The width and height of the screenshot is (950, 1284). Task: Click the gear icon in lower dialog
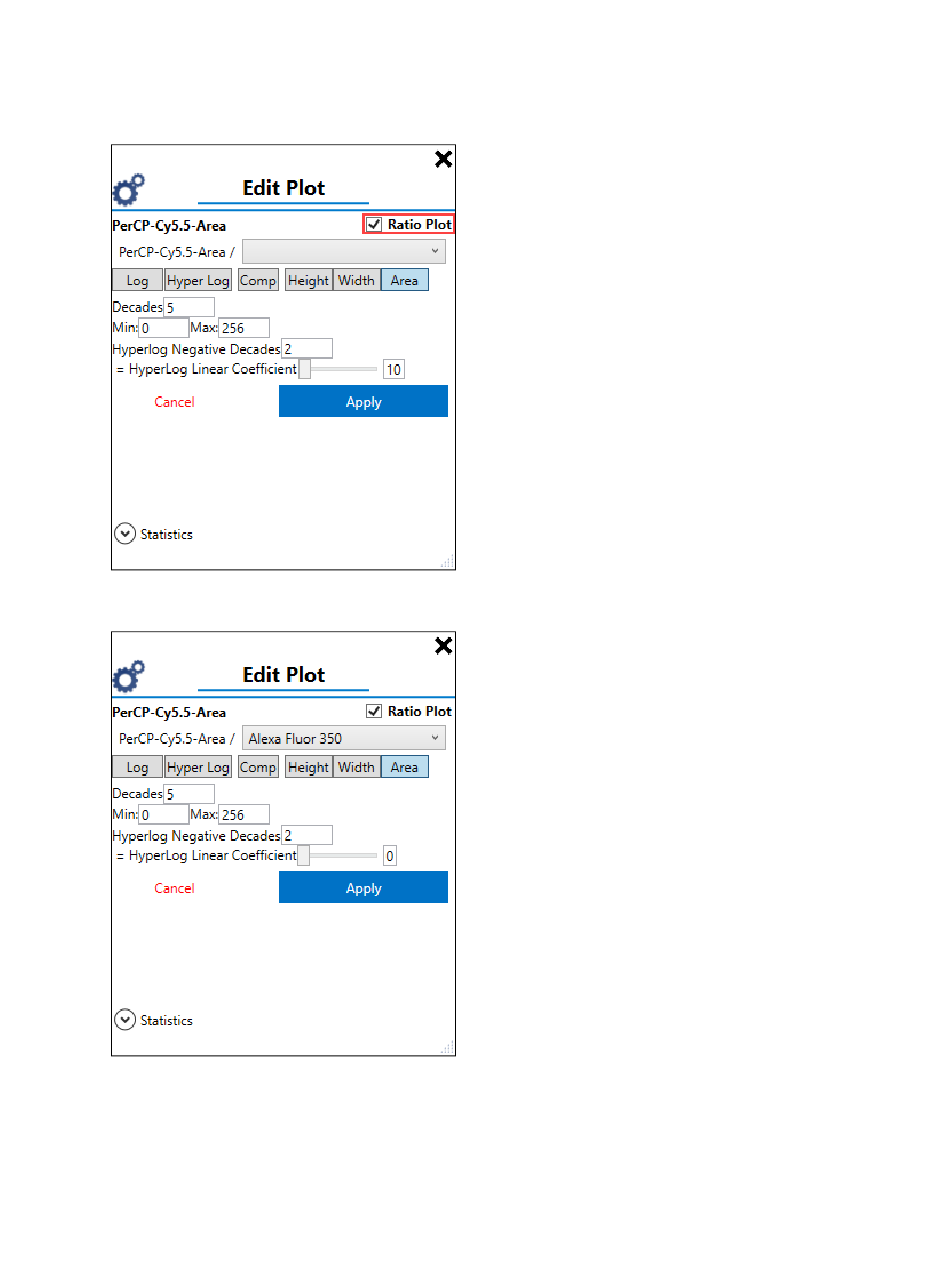tap(128, 677)
